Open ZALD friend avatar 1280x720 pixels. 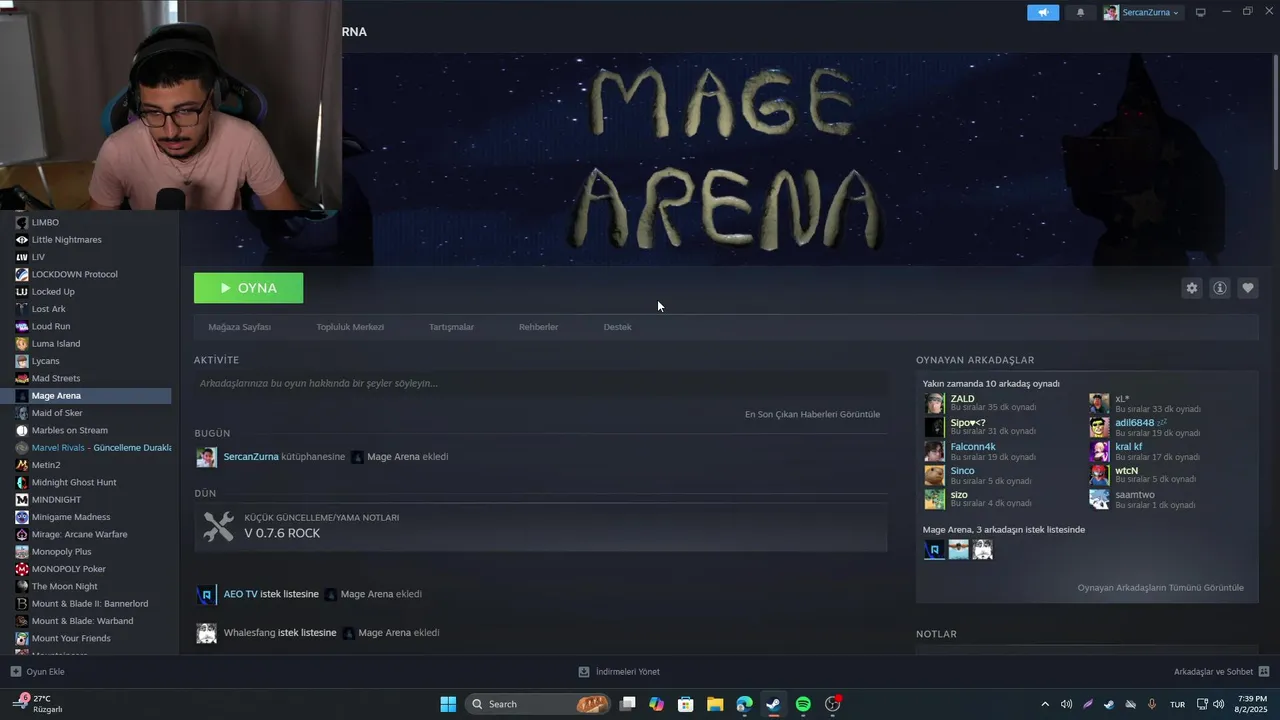(934, 403)
